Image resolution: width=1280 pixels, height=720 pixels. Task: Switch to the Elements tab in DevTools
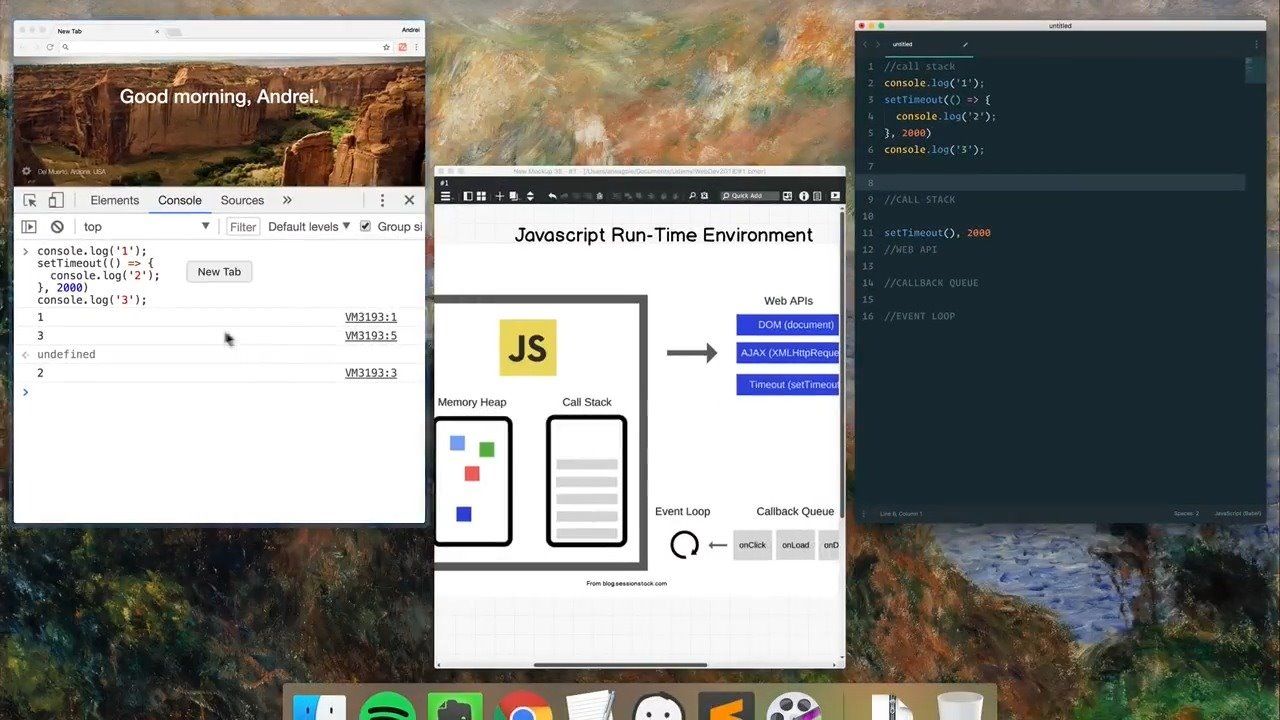pos(115,200)
